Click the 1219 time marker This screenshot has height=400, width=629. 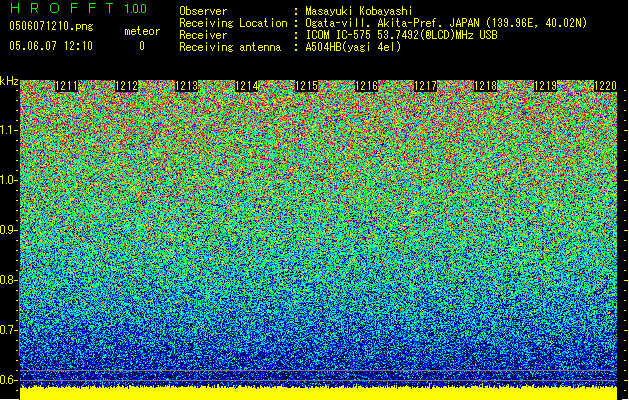tap(545, 86)
